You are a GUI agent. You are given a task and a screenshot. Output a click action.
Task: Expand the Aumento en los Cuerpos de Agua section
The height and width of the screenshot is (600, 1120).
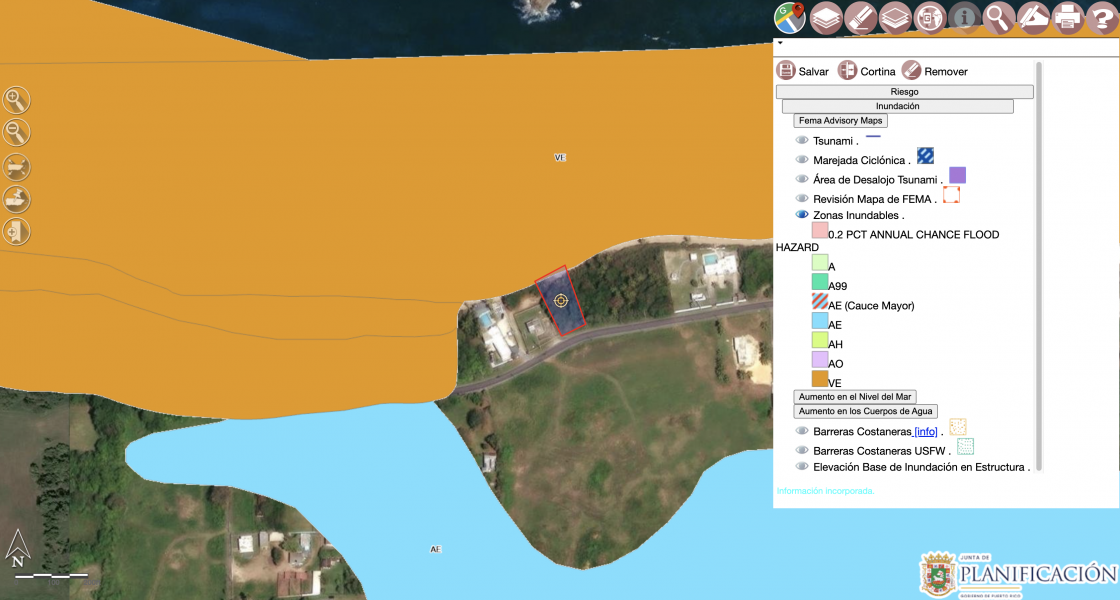(865, 411)
